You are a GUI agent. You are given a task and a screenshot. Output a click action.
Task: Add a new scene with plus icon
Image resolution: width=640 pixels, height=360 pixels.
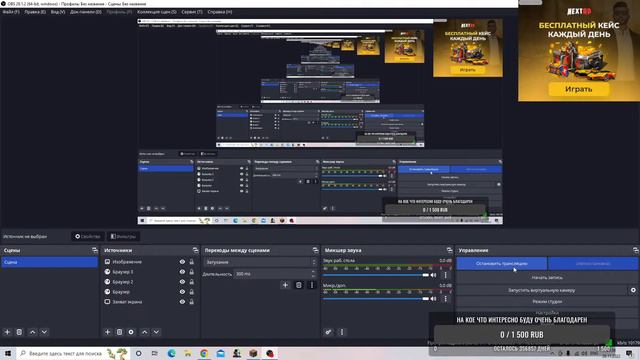click(7, 332)
